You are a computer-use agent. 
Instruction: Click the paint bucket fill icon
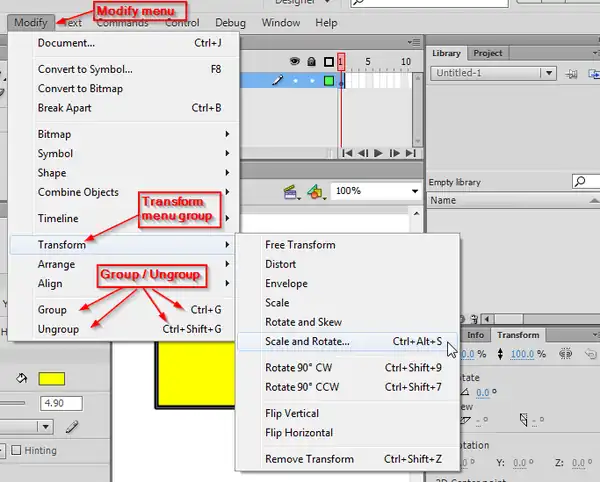(21, 378)
